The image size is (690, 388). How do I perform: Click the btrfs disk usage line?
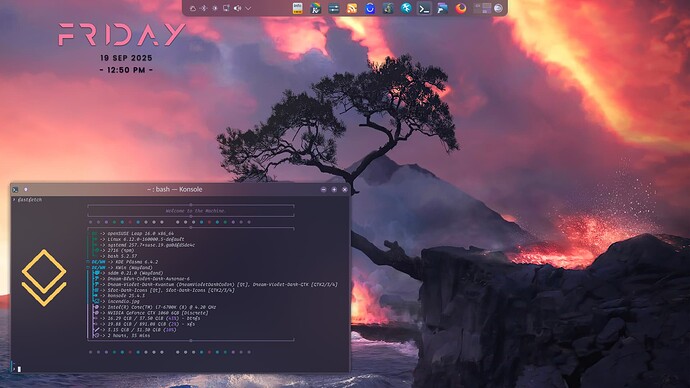coord(154,318)
